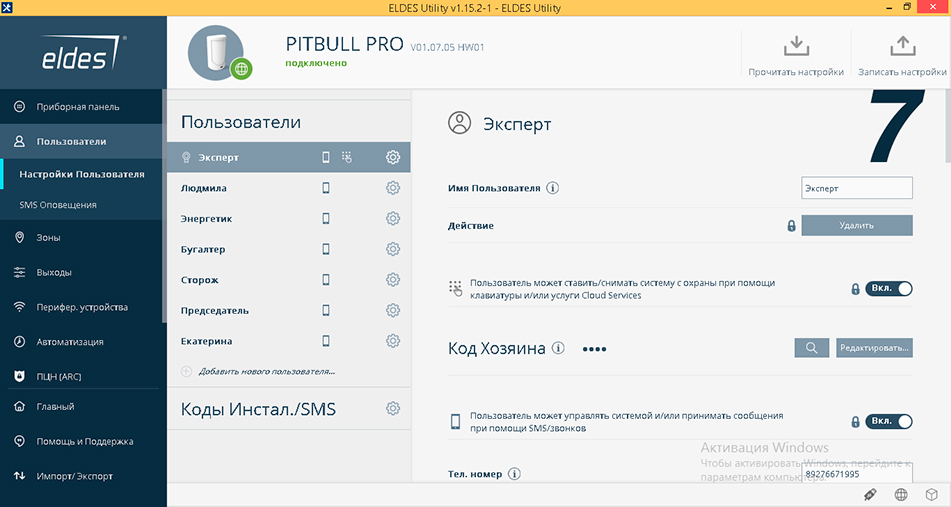Show info for Код Хозяина
The width and height of the screenshot is (951, 507).
(558, 348)
